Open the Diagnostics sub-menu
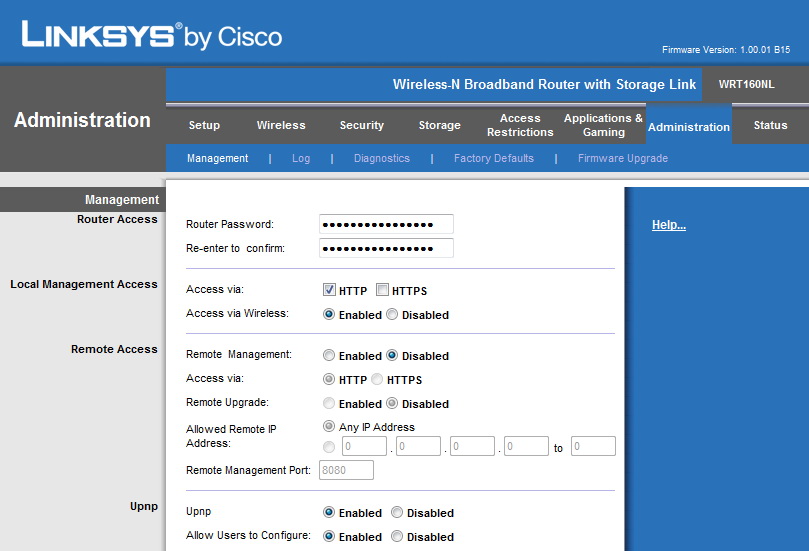 pos(382,158)
